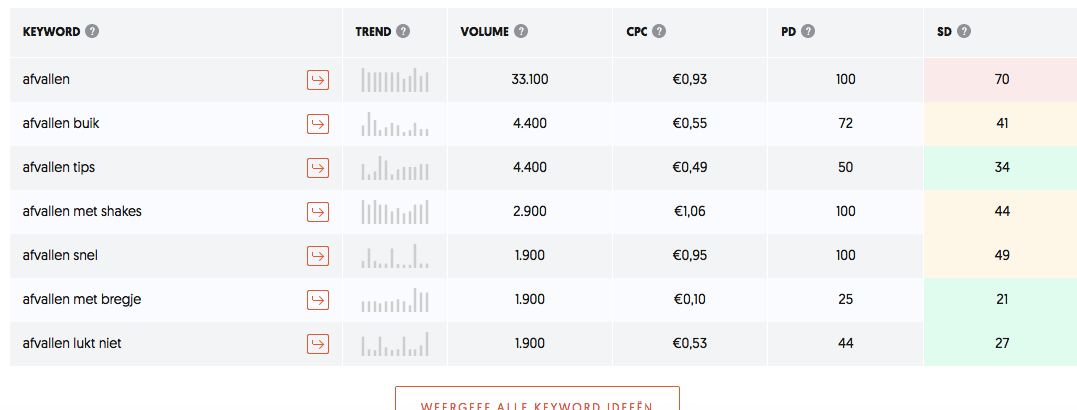Viewport: 1077px width, 410px height.
Task: Click the help icon next to PD
Action: pos(808,32)
